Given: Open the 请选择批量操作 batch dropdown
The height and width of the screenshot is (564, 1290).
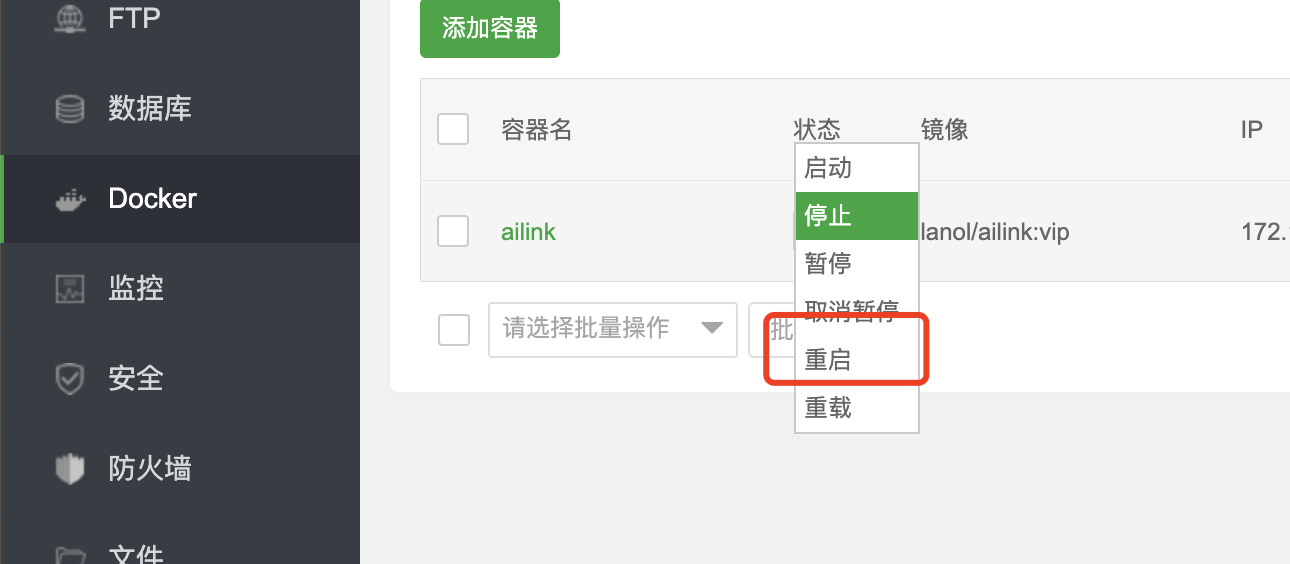Looking at the screenshot, I should 600,329.
